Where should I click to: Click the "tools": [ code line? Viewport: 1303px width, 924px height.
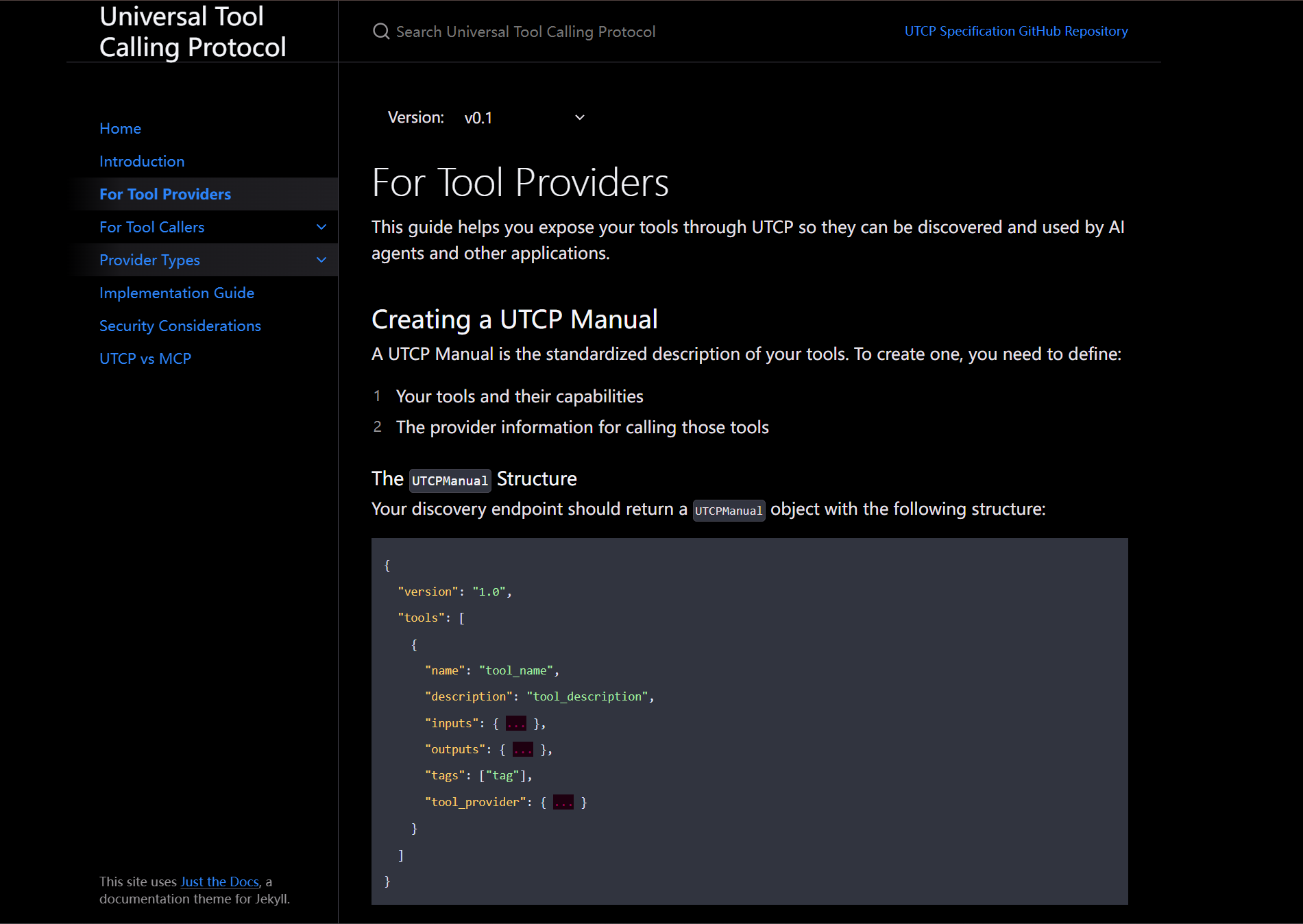coord(432,618)
